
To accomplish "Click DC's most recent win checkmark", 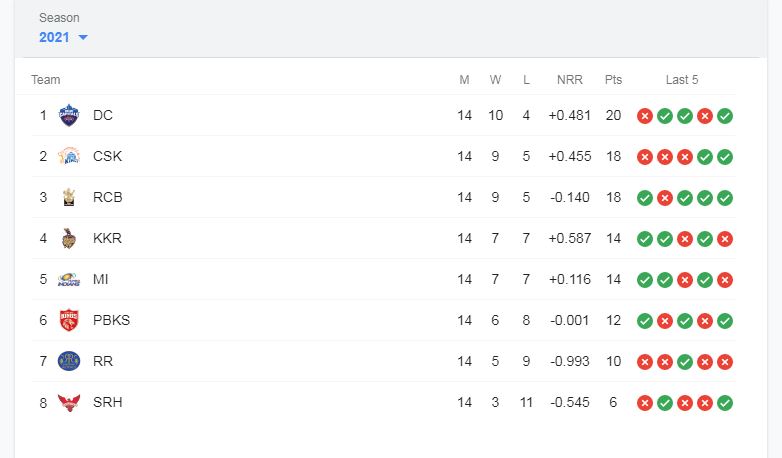I will point(725,116).
